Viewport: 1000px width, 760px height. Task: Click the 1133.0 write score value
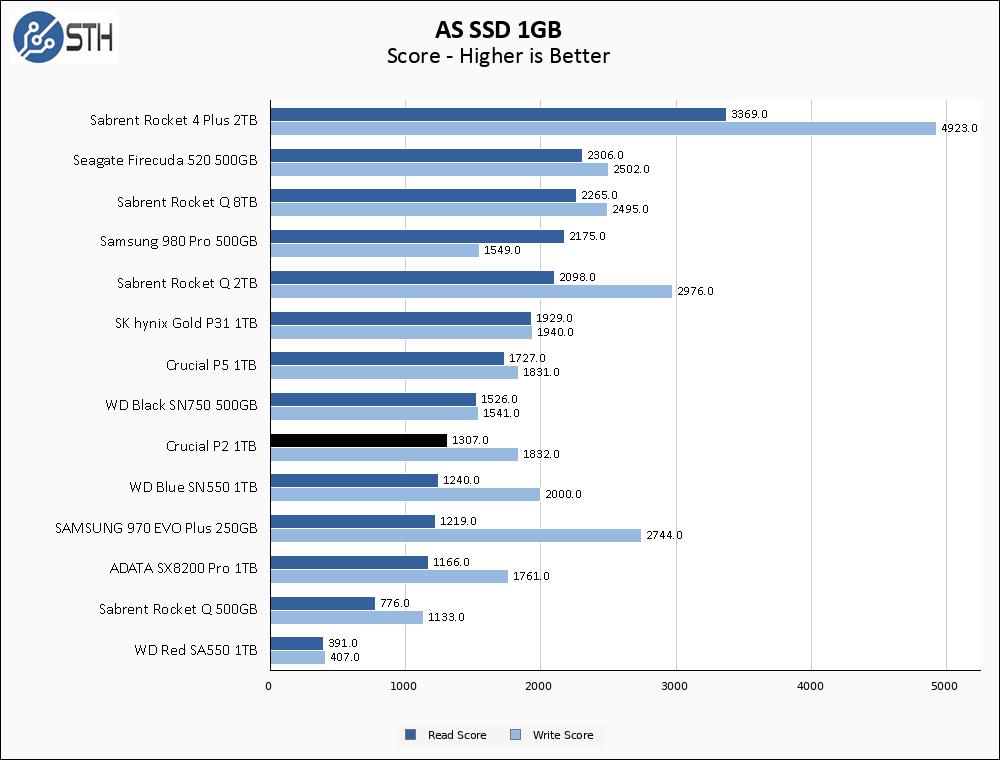pyautogui.click(x=446, y=617)
